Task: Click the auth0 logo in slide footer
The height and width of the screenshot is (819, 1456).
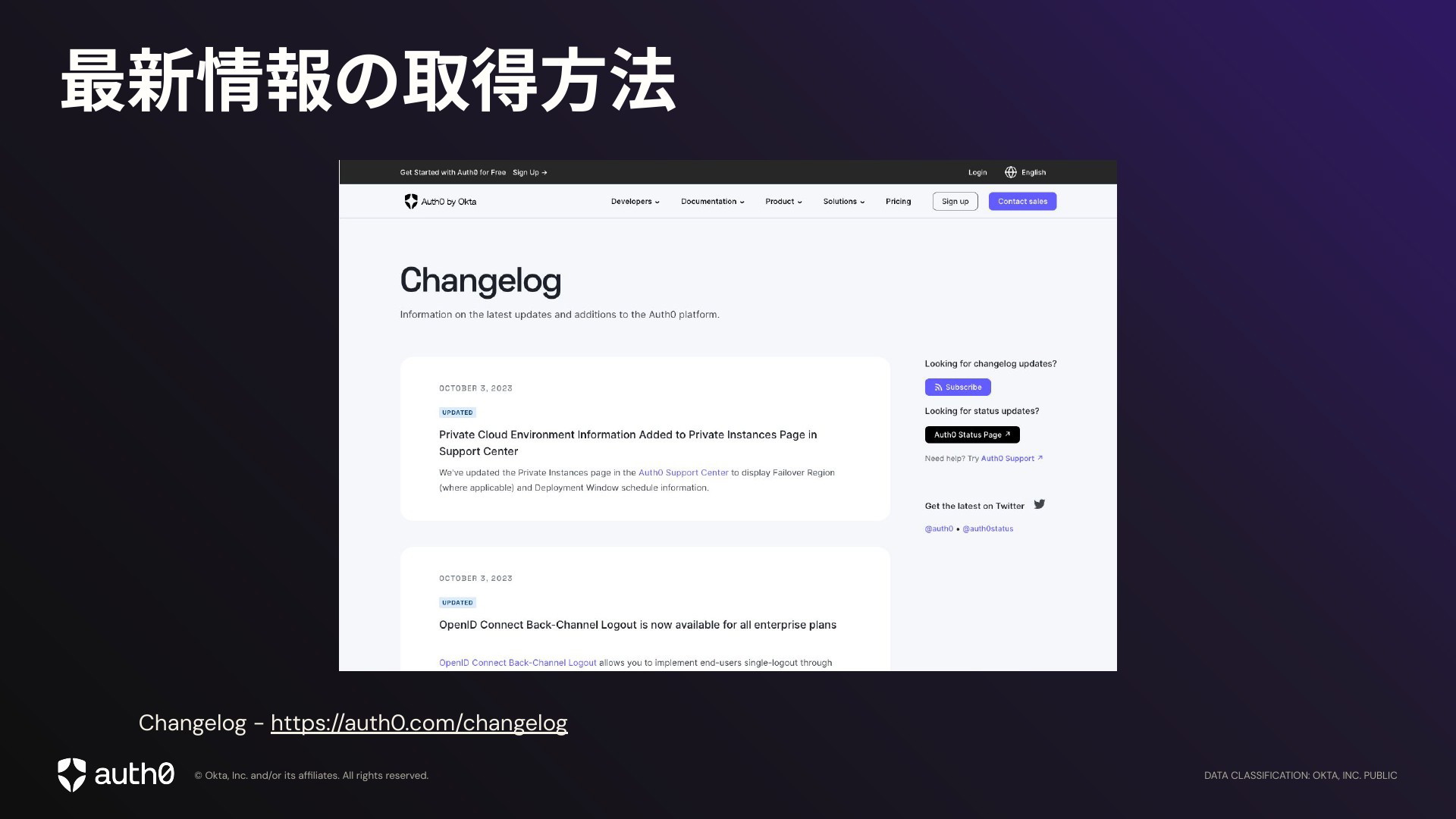Action: pyautogui.click(x=116, y=775)
